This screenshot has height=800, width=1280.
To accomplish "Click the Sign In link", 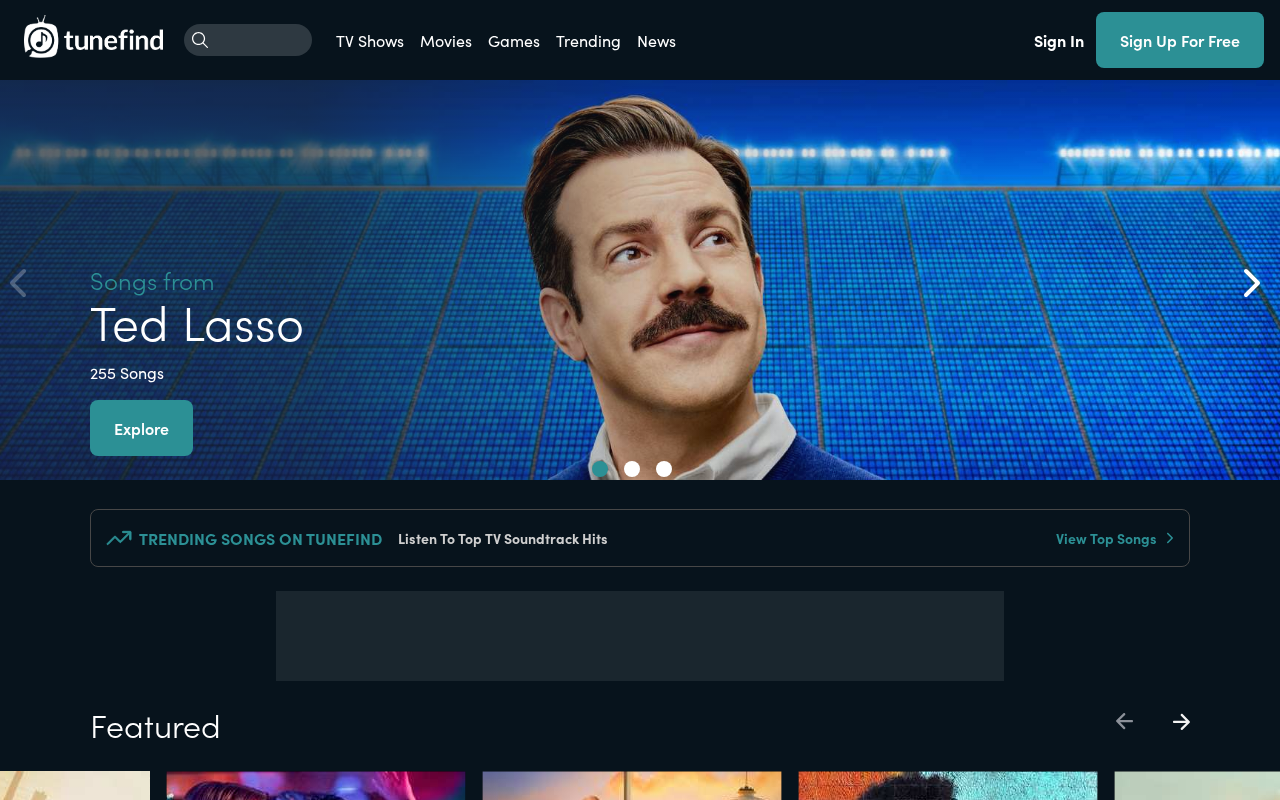I will pyautogui.click(x=1059, y=41).
